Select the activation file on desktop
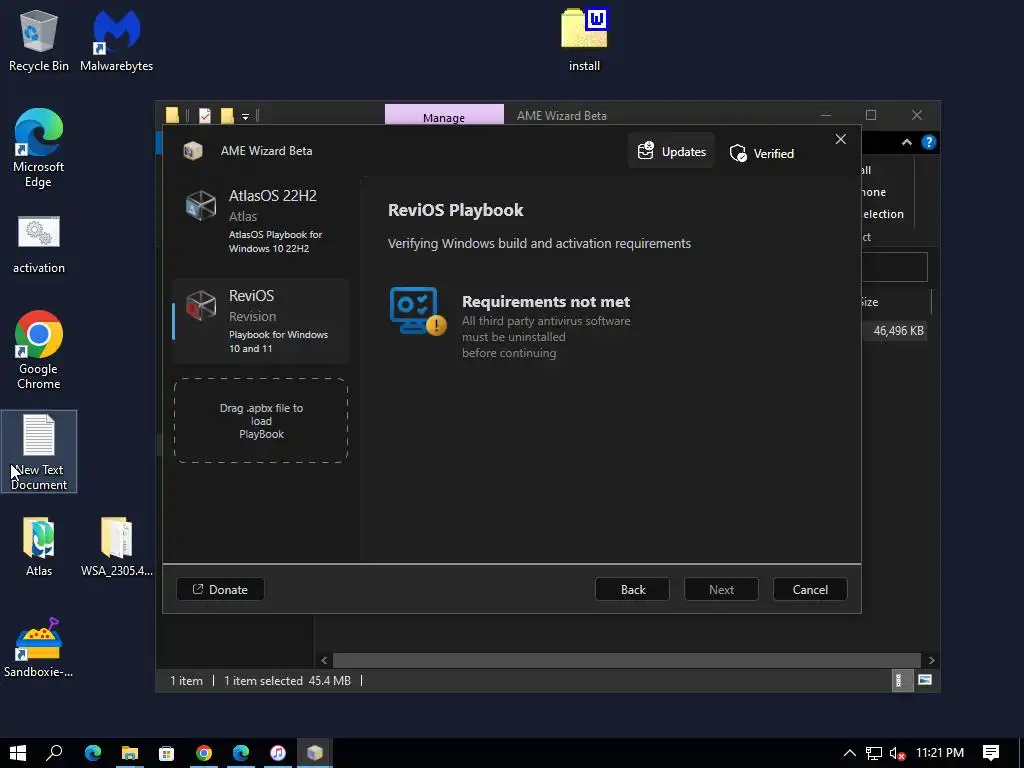The height and width of the screenshot is (768, 1024). (39, 245)
